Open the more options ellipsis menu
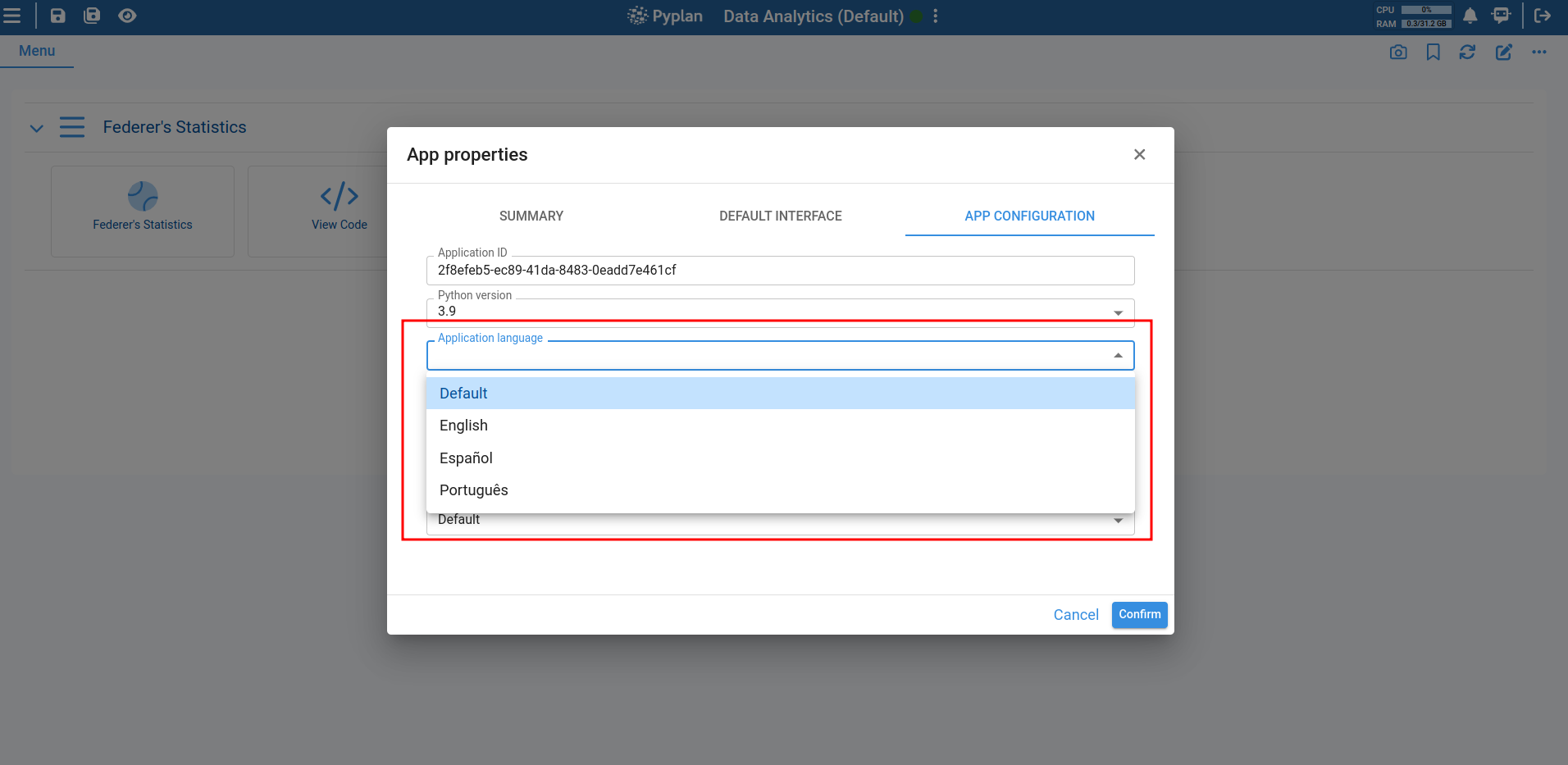 pyautogui.click(x=1540, y=52)
